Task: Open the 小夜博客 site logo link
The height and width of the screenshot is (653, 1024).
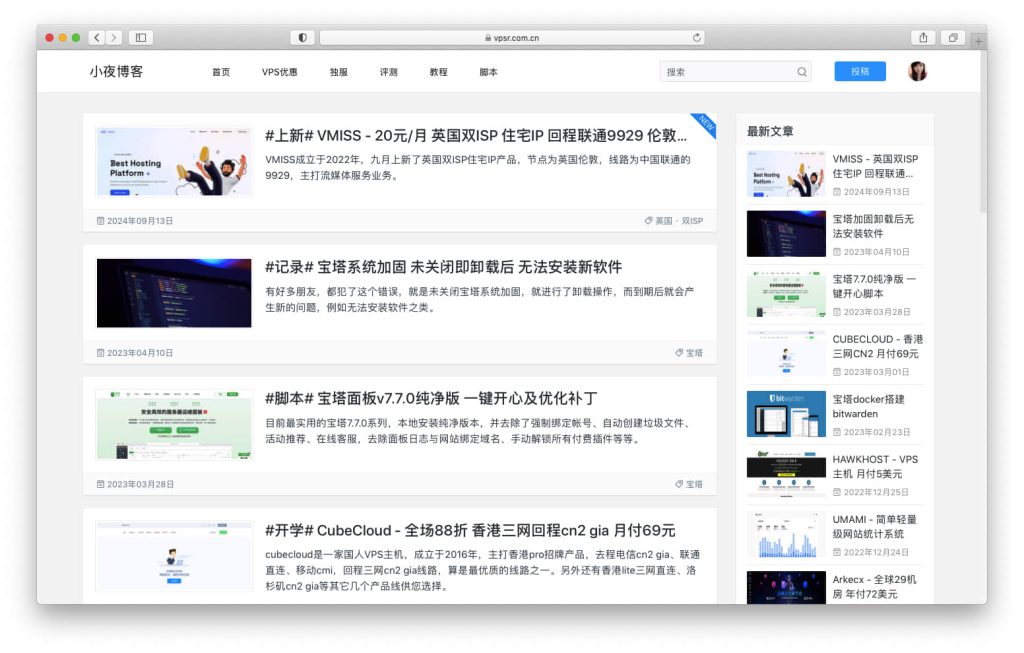Action: 116,72
